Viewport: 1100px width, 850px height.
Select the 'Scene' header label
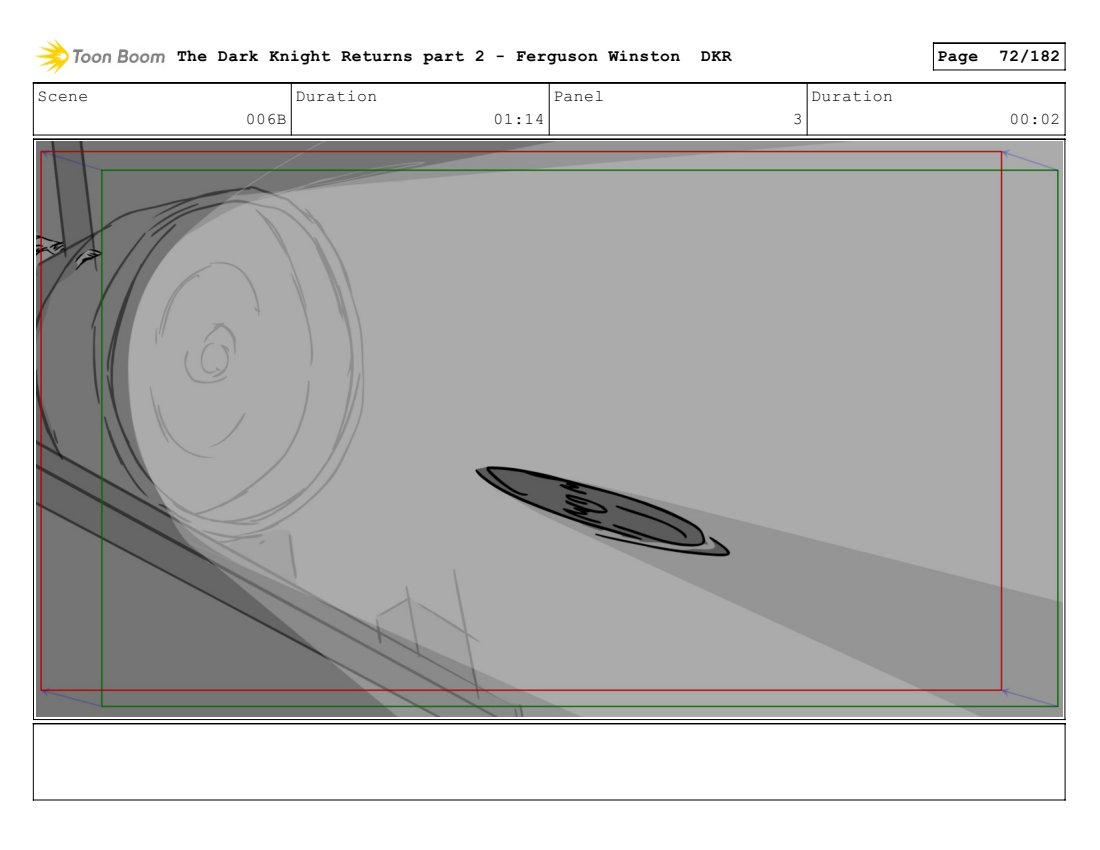(62, 96)
